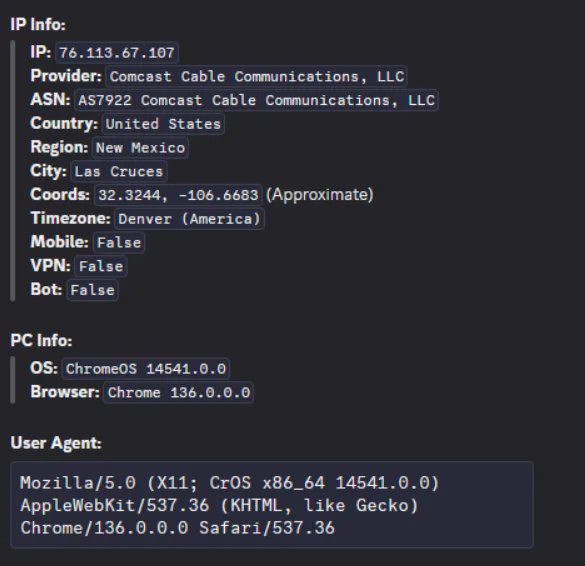
Task: Click the User Agent heading
Action: (x=56, y=443)
